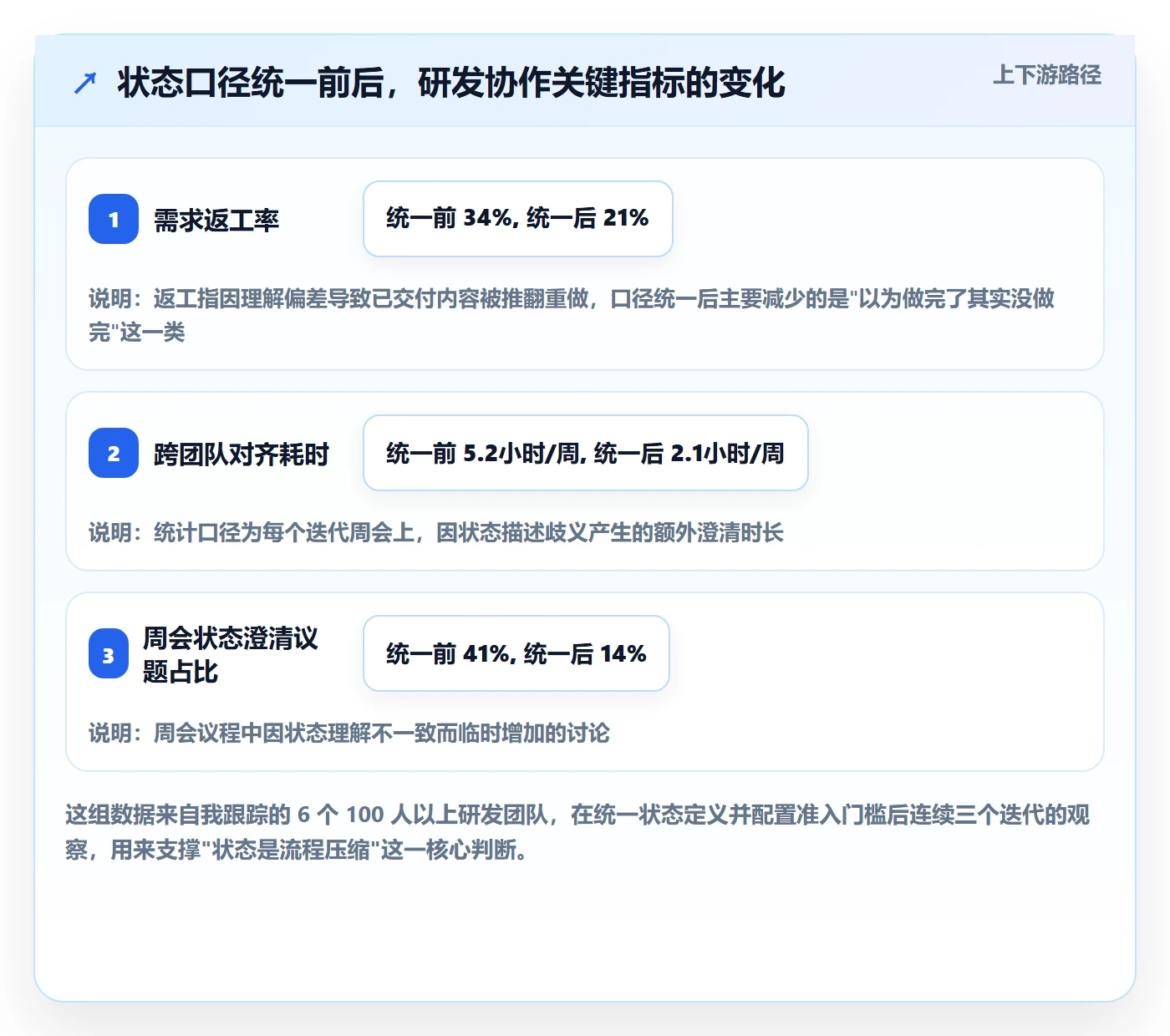The width and height of the screenshot is (1170, 1036).
Task: Click the footer paragraph starting 这组数据来自我跟踪的
Action: (577, 832)
